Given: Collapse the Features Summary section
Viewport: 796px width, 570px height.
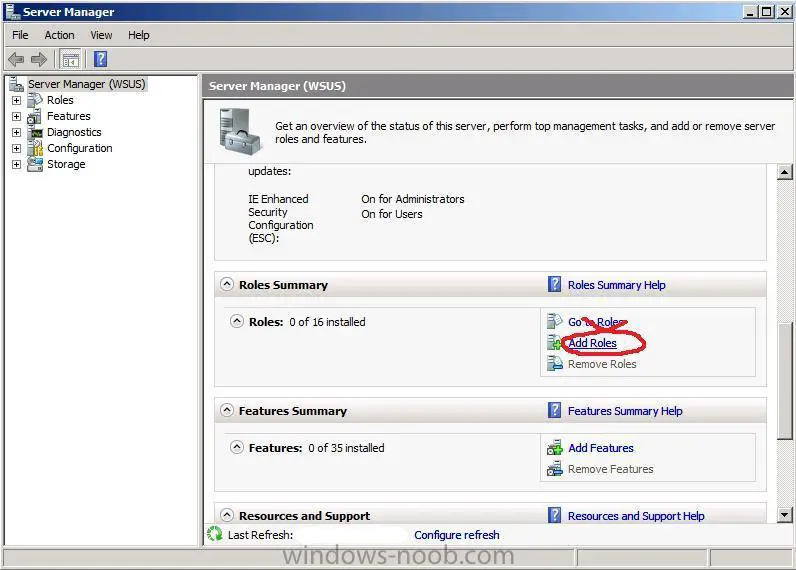Looking at the screenshot, I should 227,410.
